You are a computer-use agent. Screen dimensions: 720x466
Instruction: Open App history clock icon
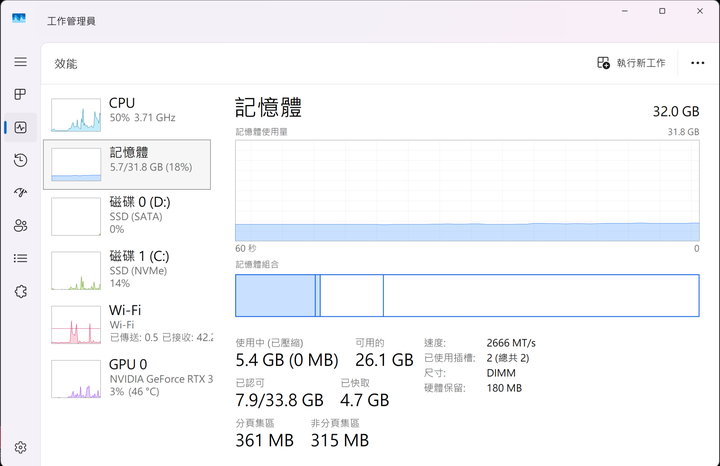pos(20,160)
